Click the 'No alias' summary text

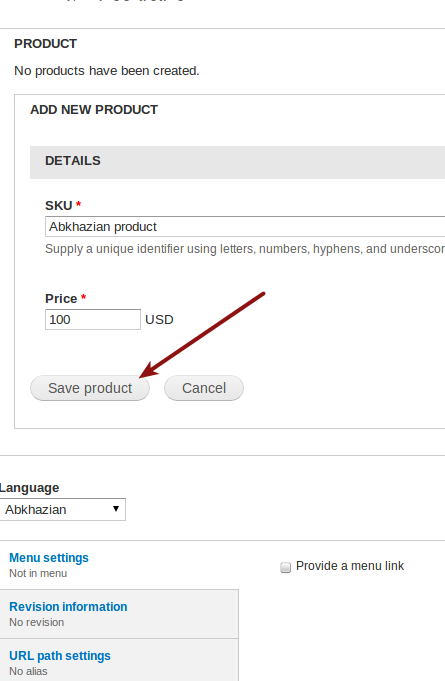click(x=28, y=671)
